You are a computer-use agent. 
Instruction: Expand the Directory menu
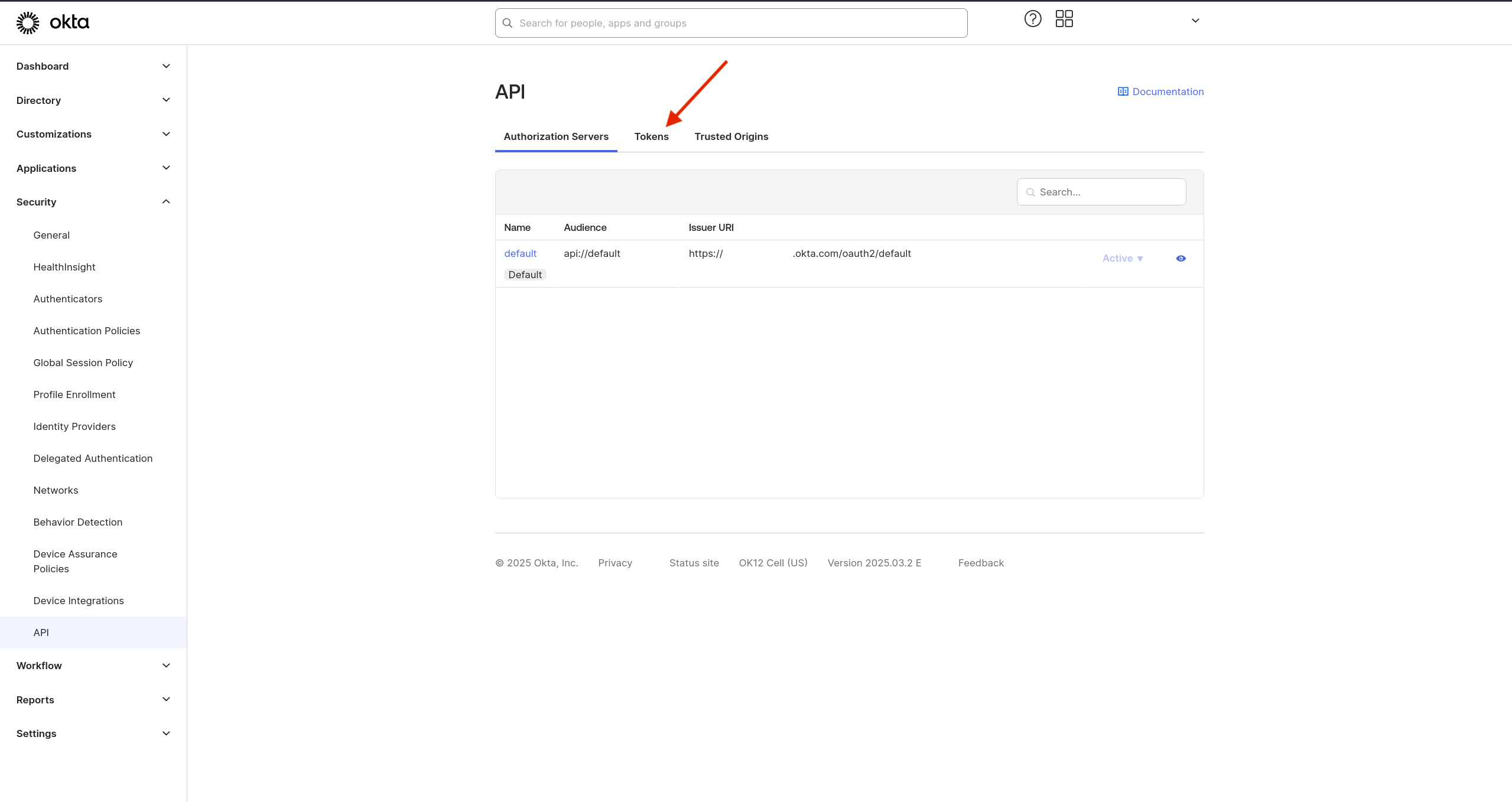[93, 100]
